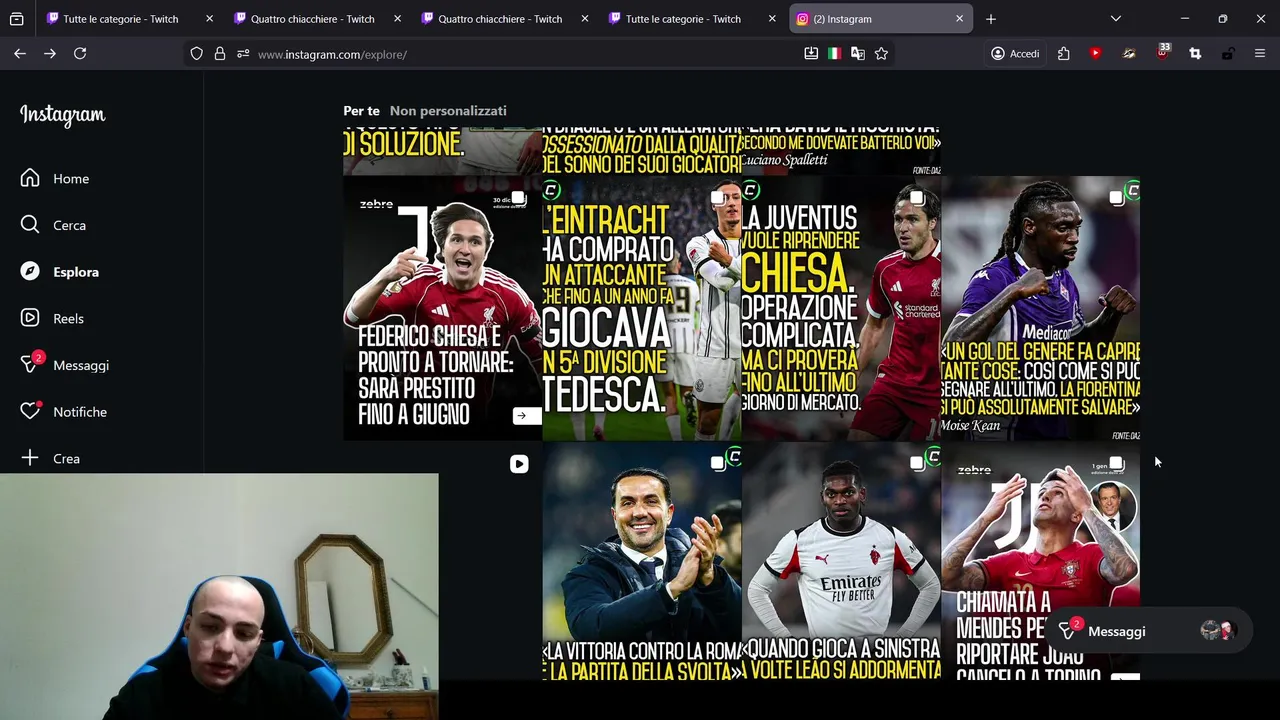Click Crea plus in sidebar
Viewport: 1280px width, 720px height.
[x=52, y=458]
